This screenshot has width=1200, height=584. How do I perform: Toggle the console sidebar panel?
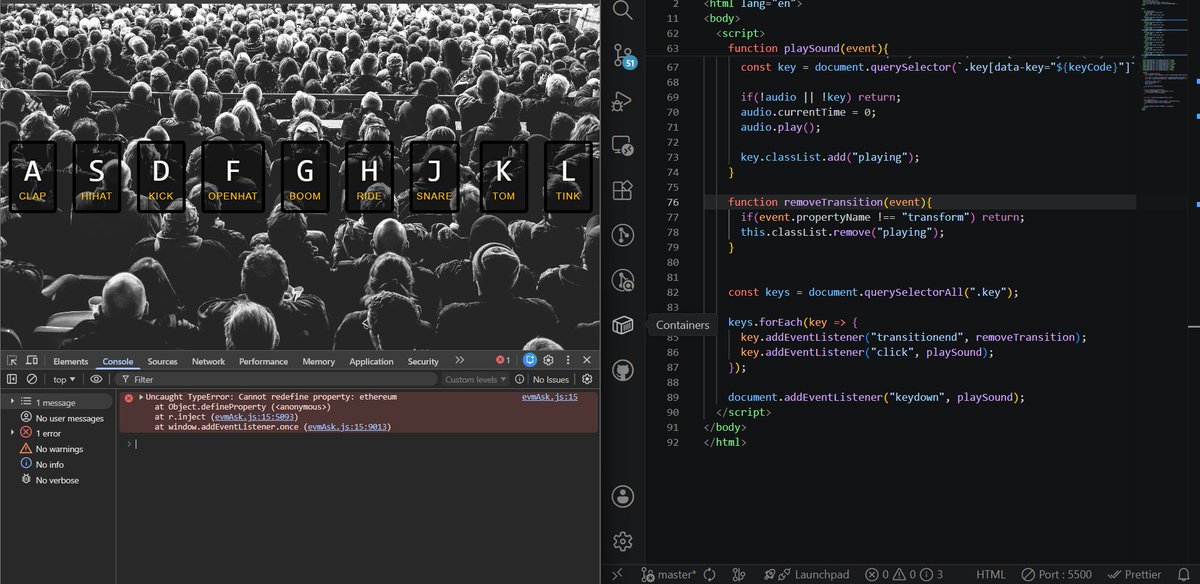[12, 379]
